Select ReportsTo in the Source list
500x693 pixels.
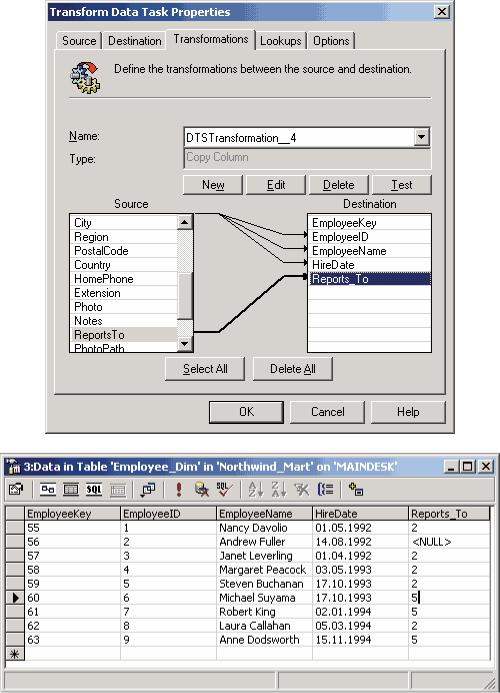[124, 335]
